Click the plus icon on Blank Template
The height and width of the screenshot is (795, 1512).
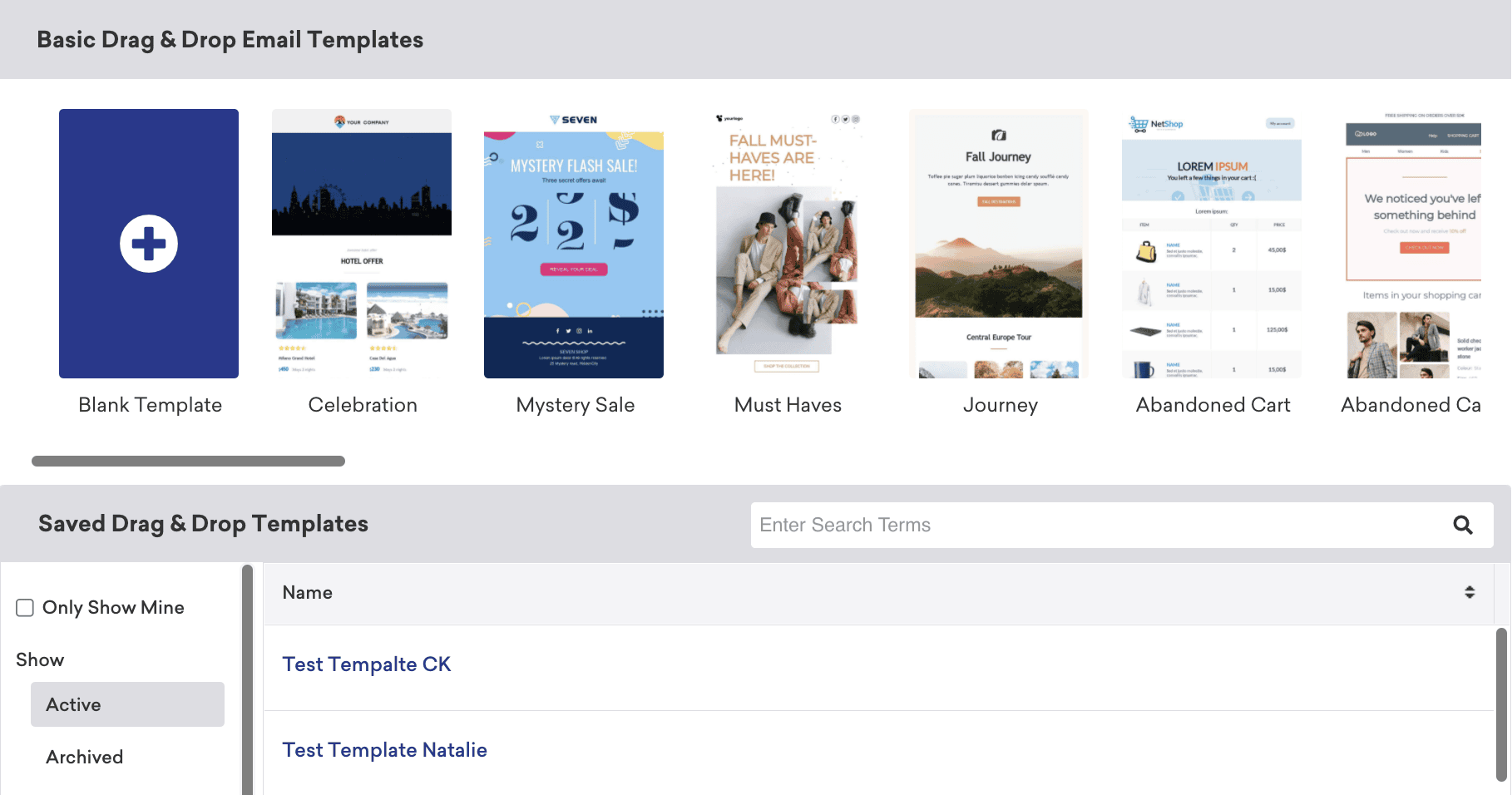[149, 244]
